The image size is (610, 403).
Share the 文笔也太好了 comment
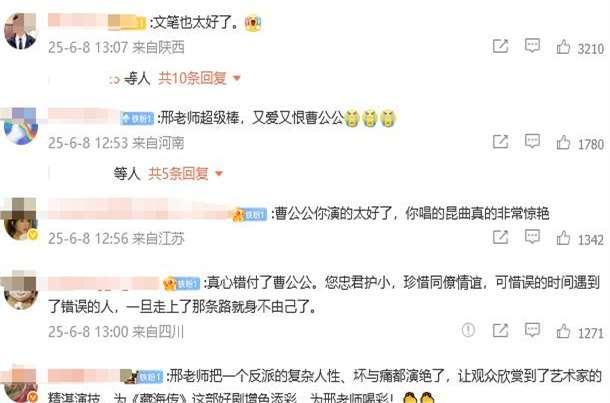(x=500, y=46)
